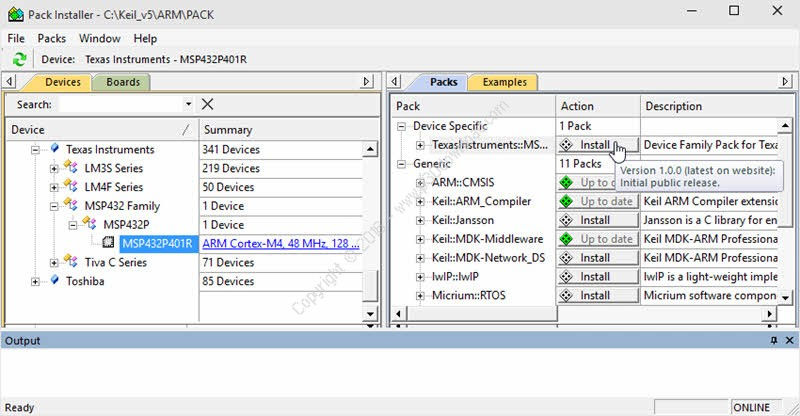
Task: Open the Window menu
Action: coord(99,38)
